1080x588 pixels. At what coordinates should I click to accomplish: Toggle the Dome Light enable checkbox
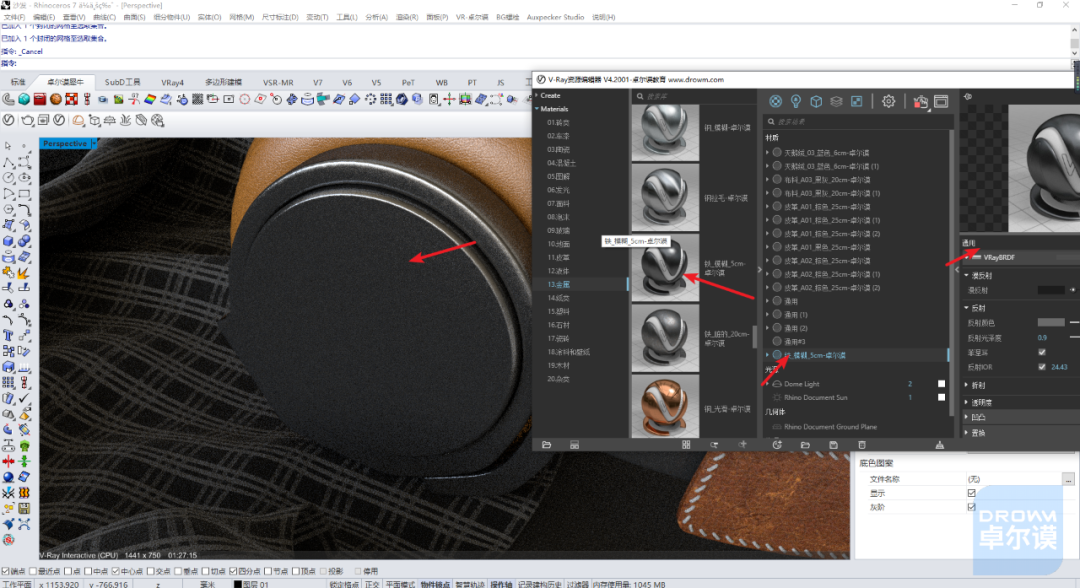(942, 384)
